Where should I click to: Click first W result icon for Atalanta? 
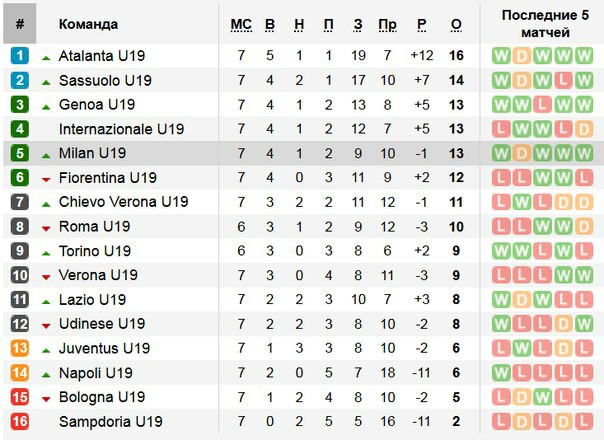tap(501, 56)
